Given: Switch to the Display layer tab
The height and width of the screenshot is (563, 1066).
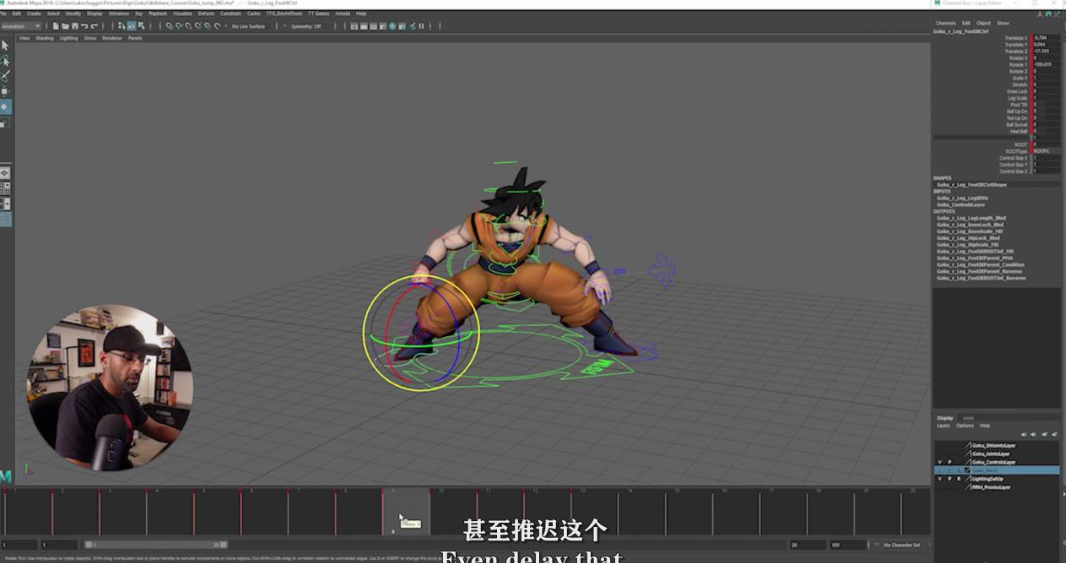Looking at the screenshot, I should tap(945, 417).
